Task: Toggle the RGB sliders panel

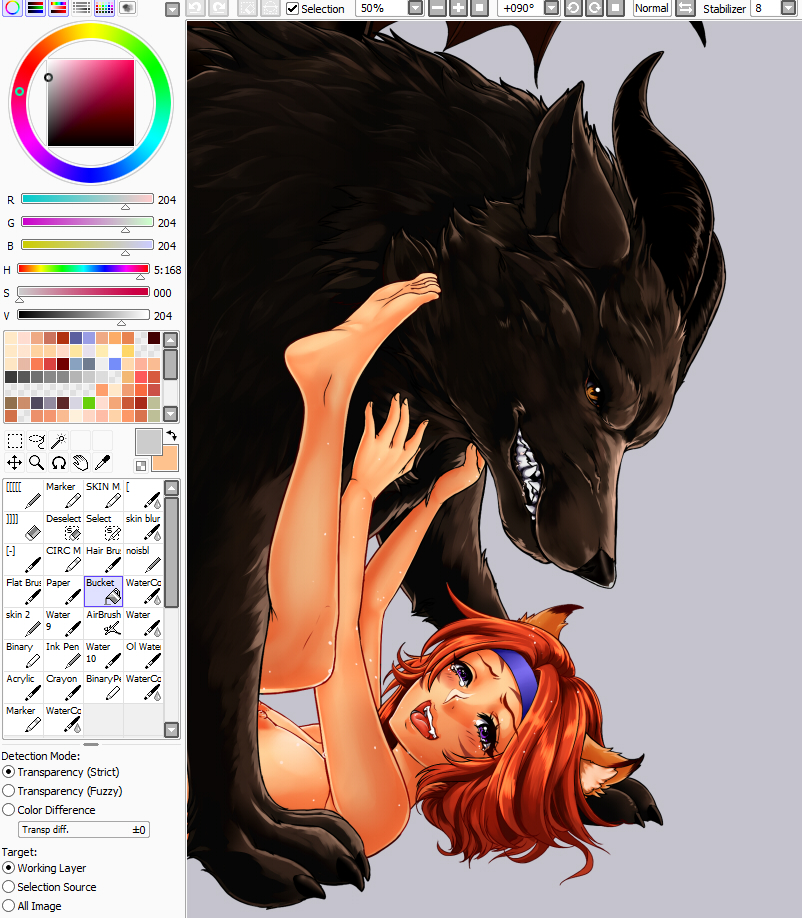Action: [35, 8]
